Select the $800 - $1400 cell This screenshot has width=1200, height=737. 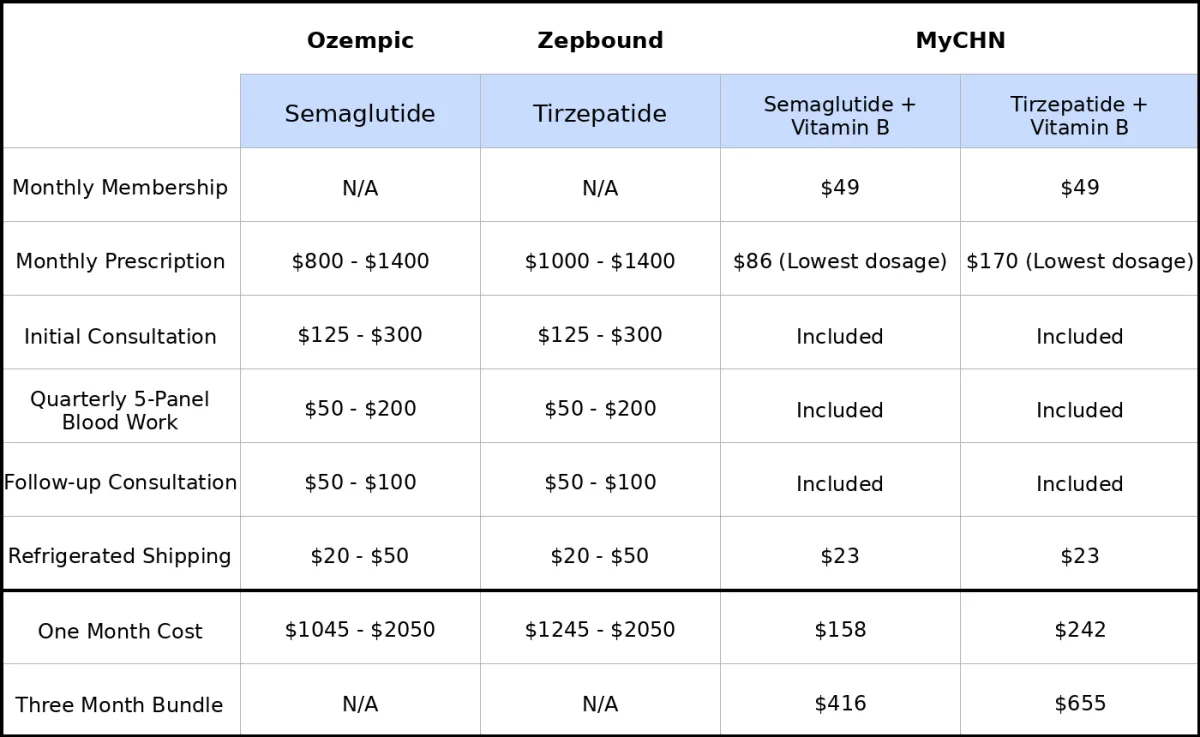[360, 261]
